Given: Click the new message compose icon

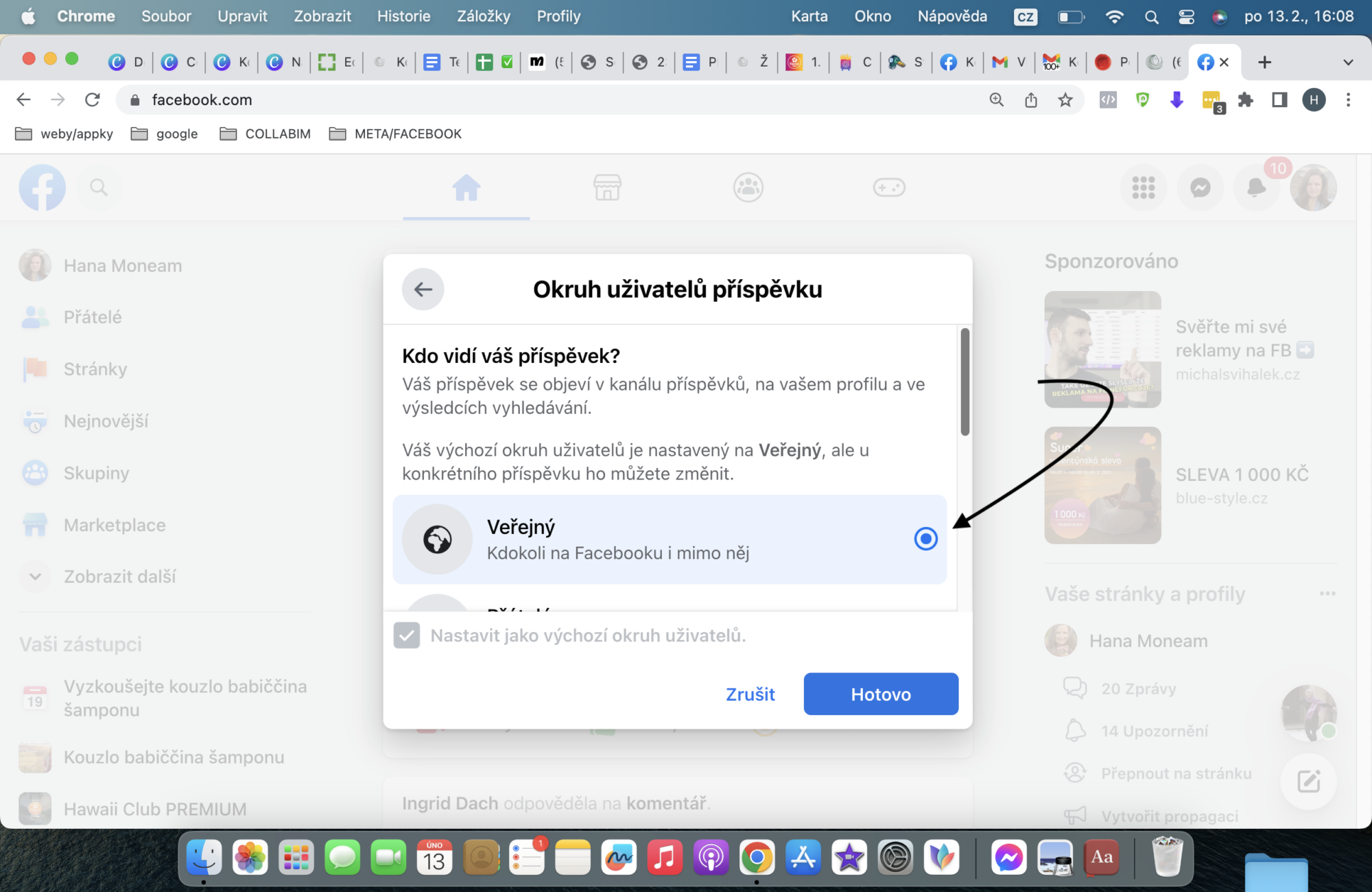Looking at the screenshot, I should tap(1308, 782).
